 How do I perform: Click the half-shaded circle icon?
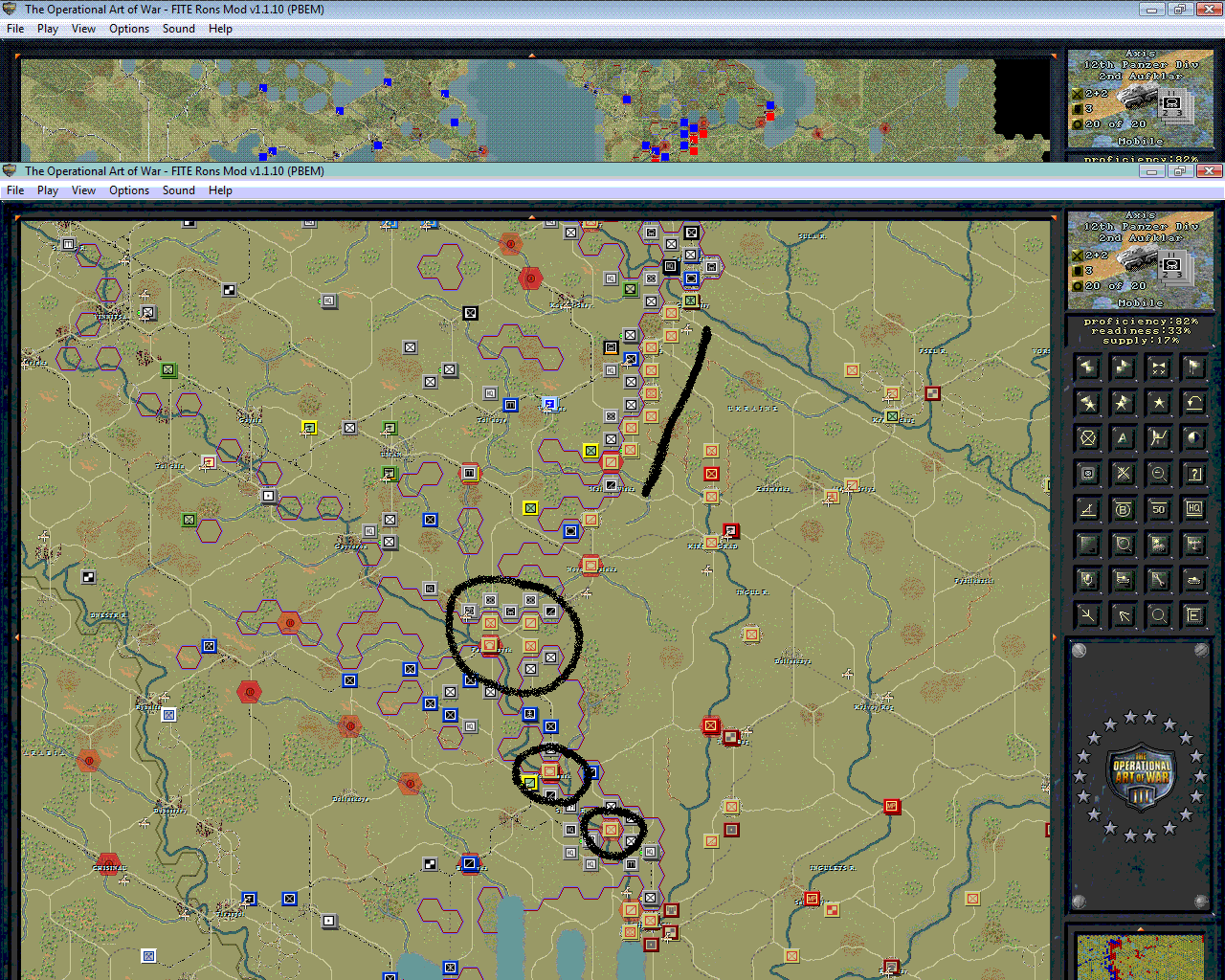tap(1194, 438)
